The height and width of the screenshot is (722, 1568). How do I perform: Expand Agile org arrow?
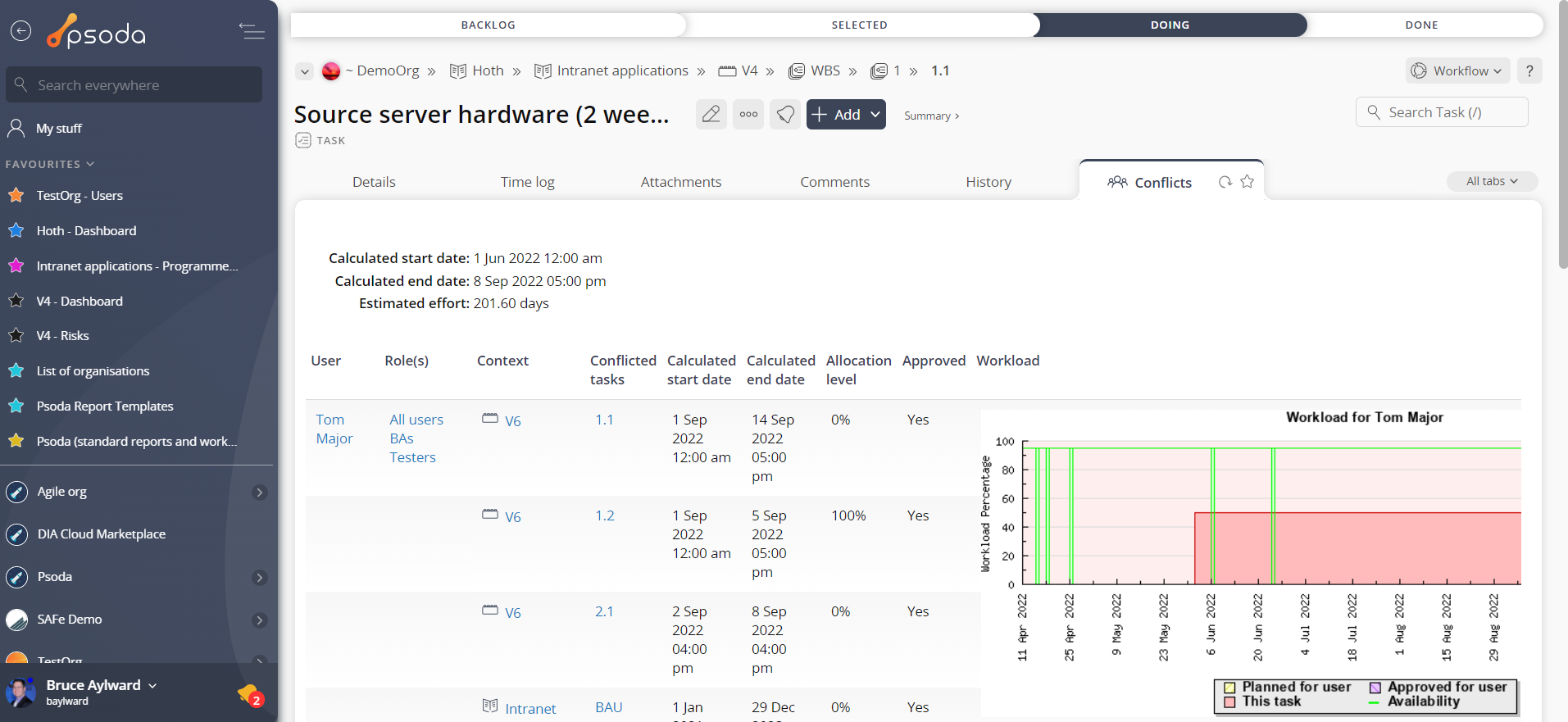(259, 492)
